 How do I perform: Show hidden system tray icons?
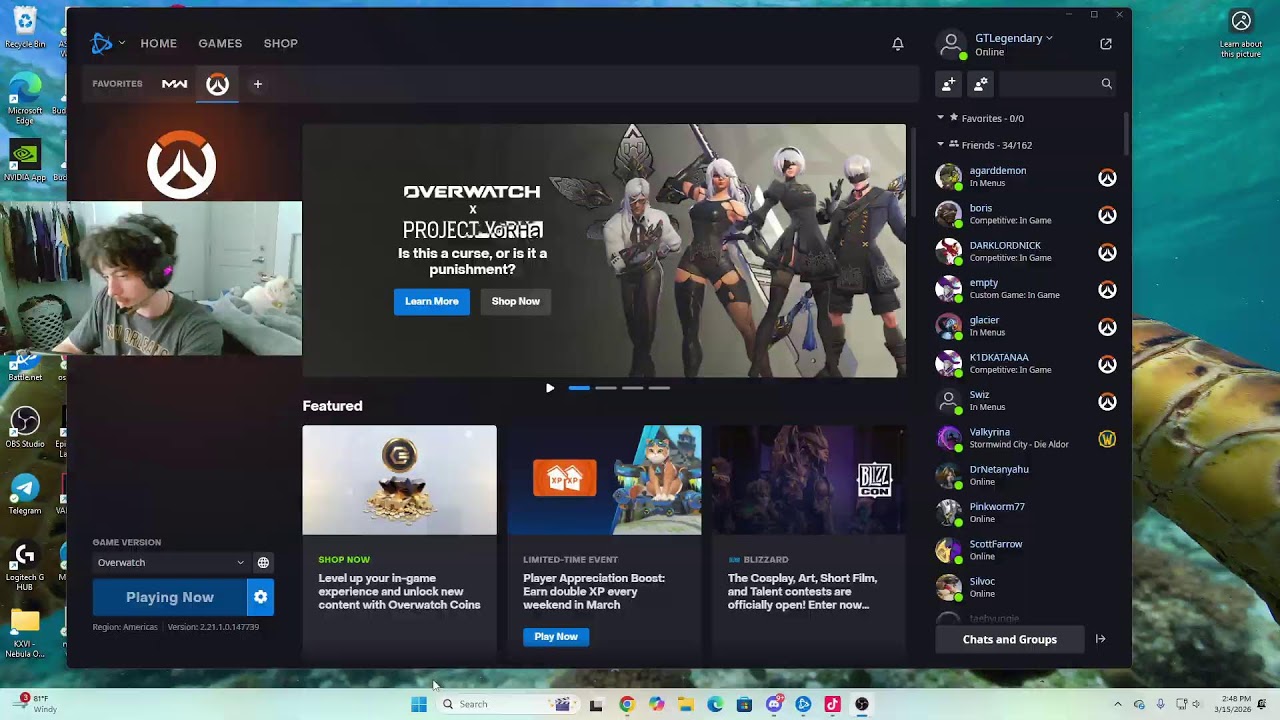point(1118,704)
